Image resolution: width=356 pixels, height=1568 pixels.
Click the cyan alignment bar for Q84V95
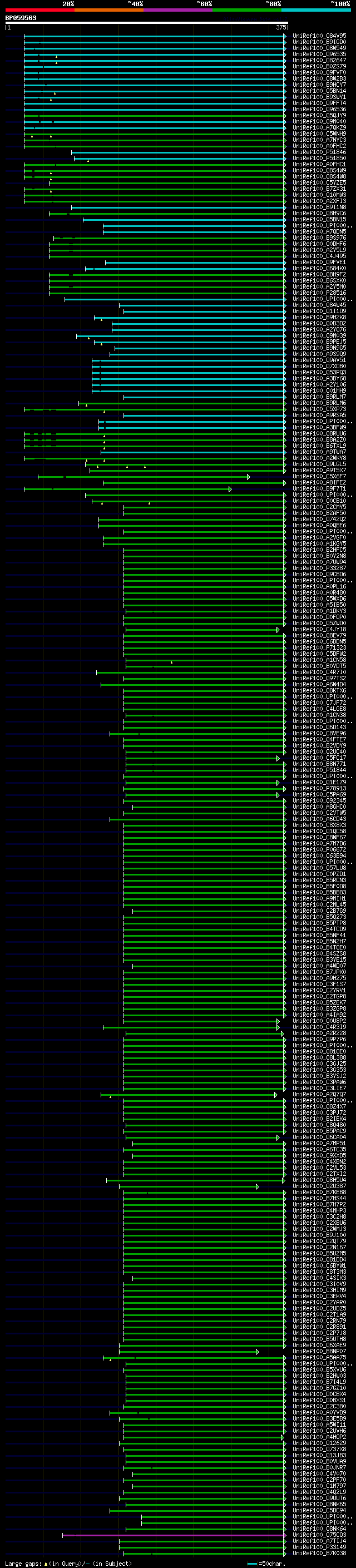(155, 36)
